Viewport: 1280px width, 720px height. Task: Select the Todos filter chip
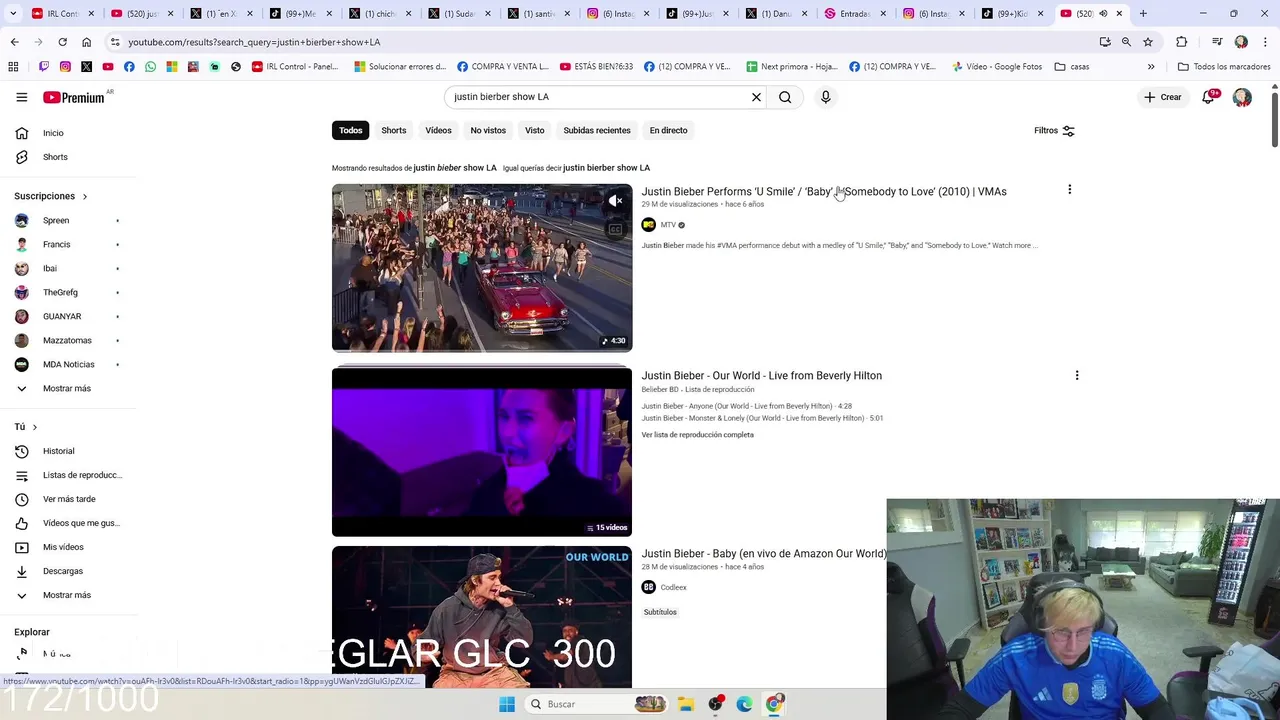click(351, 130)
